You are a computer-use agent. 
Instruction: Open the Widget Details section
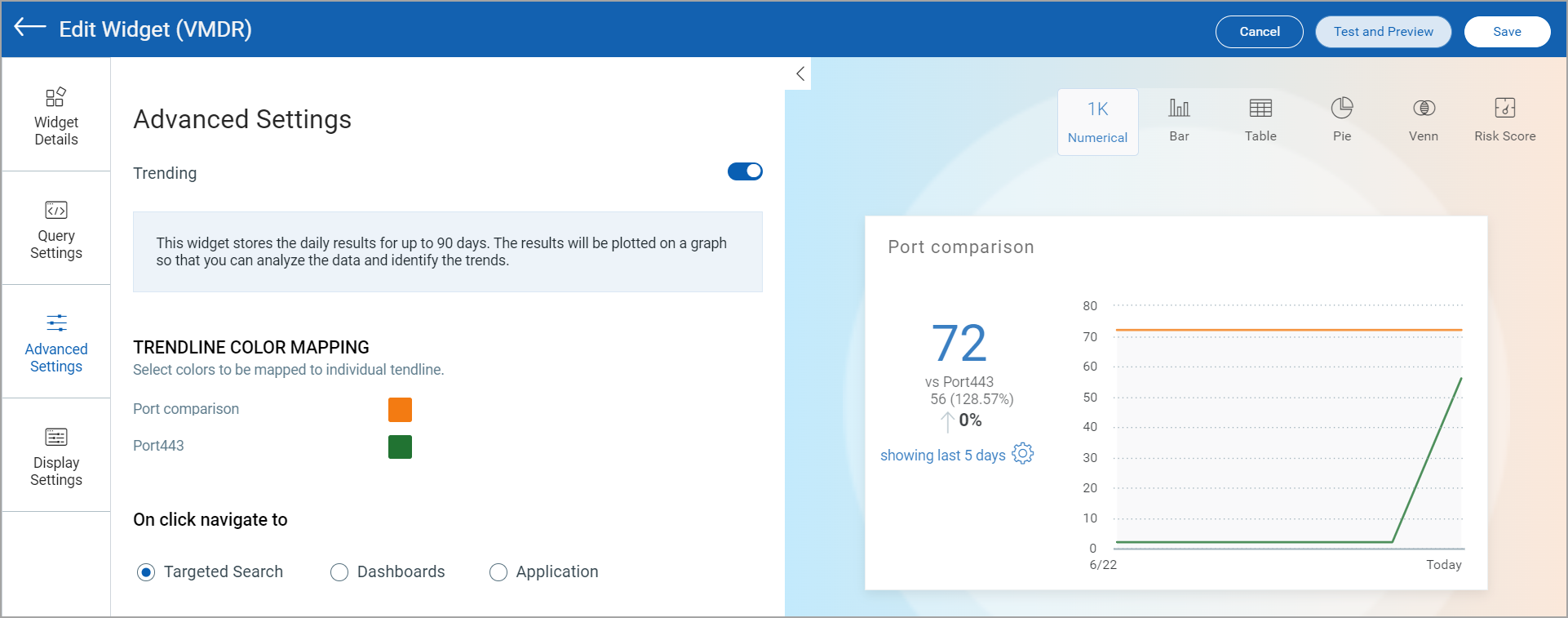pos(56,115)
